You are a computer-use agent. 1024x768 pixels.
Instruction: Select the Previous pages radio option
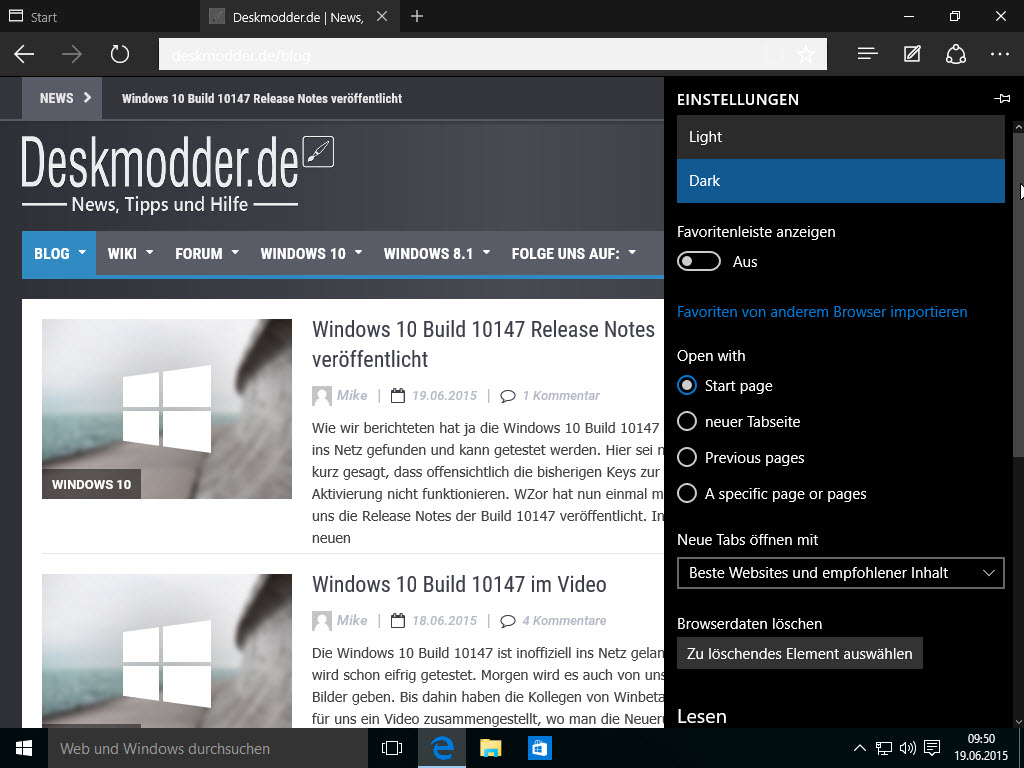tap(687, 457)
